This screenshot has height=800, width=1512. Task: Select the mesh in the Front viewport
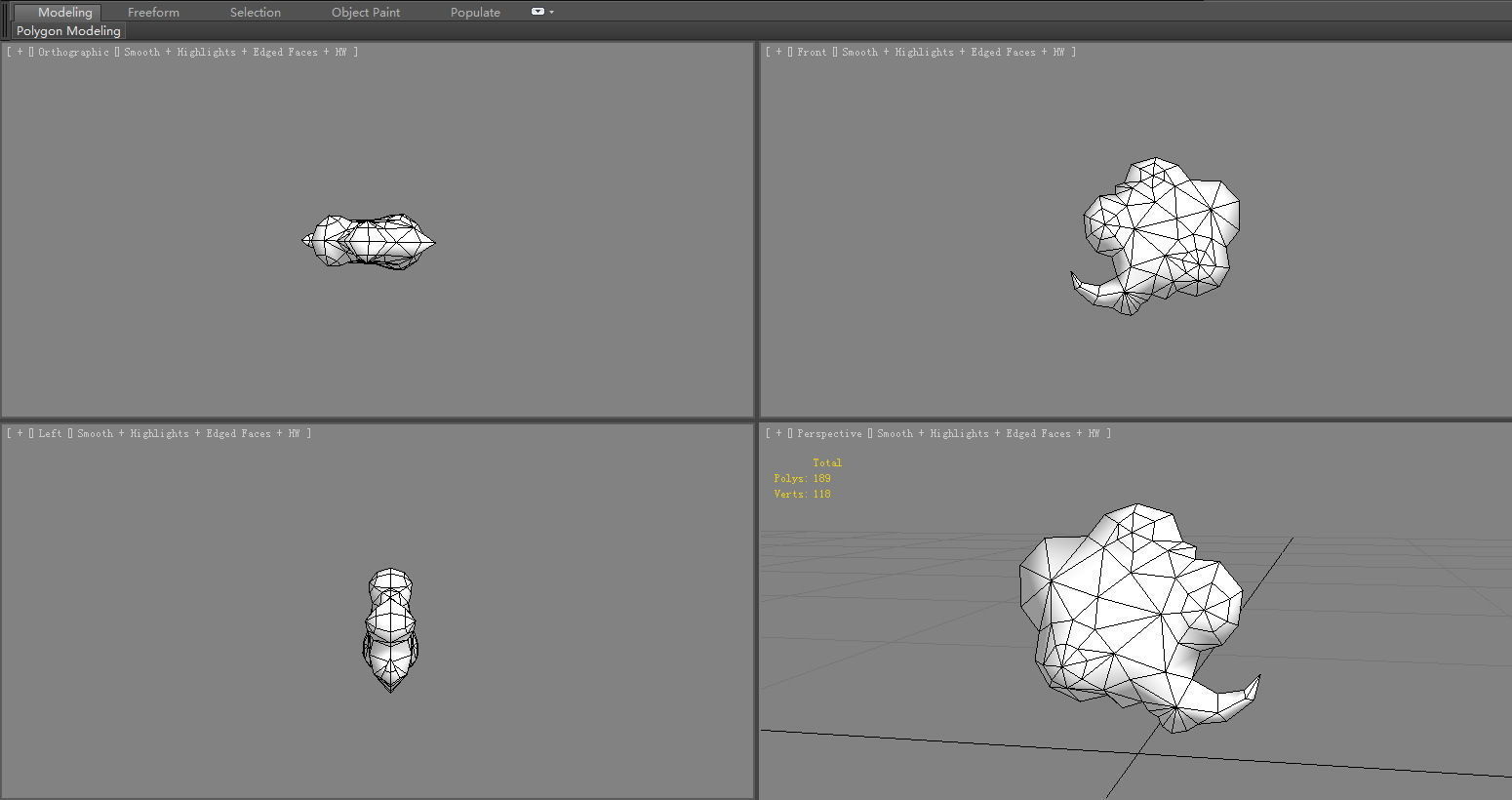coord(1161,234)
